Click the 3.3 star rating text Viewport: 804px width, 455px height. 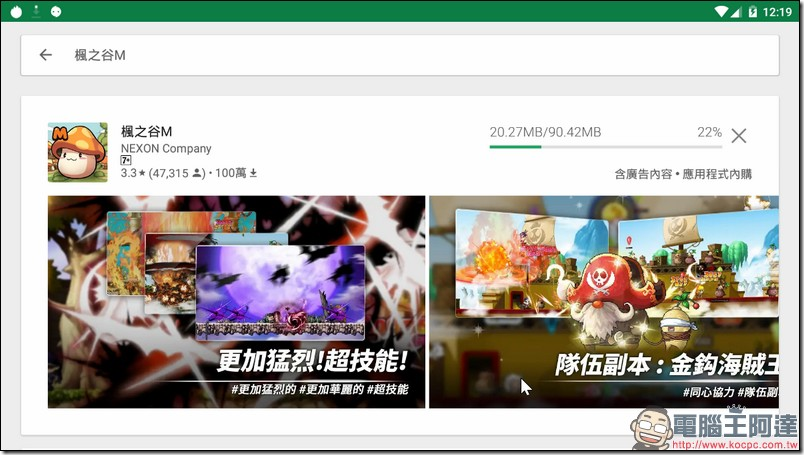coord(133,173)
